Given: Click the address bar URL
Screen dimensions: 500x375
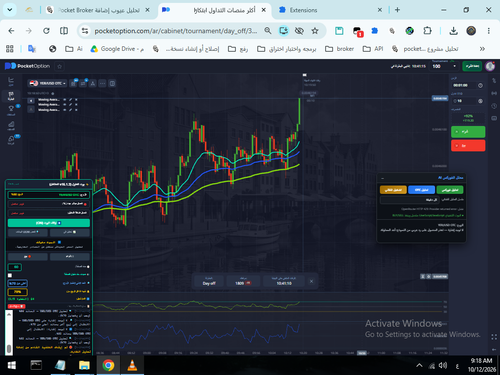Looking at the screenshot, I should [x=176, y=31].
